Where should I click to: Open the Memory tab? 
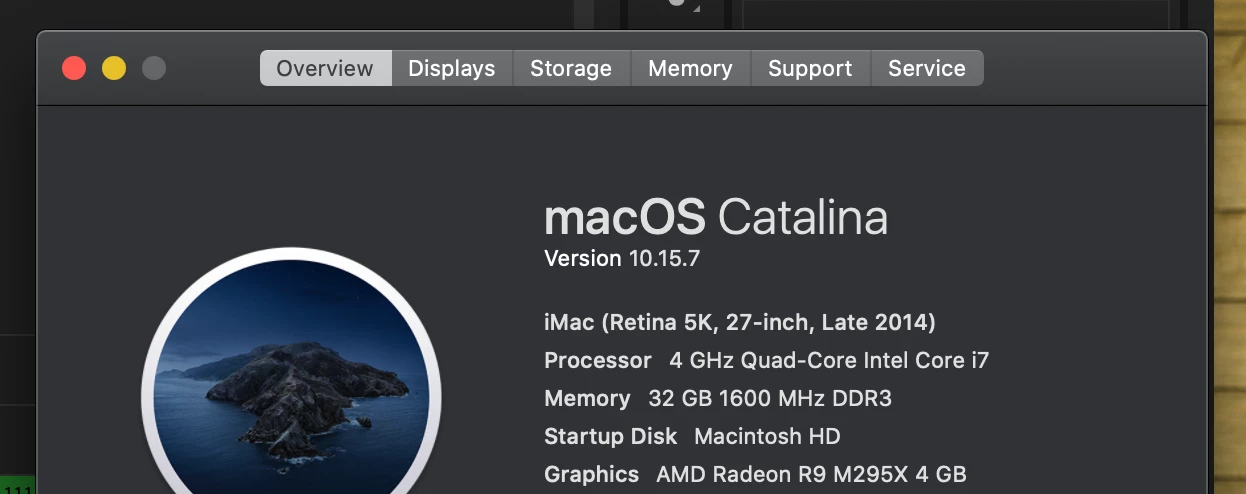[690, 68]
